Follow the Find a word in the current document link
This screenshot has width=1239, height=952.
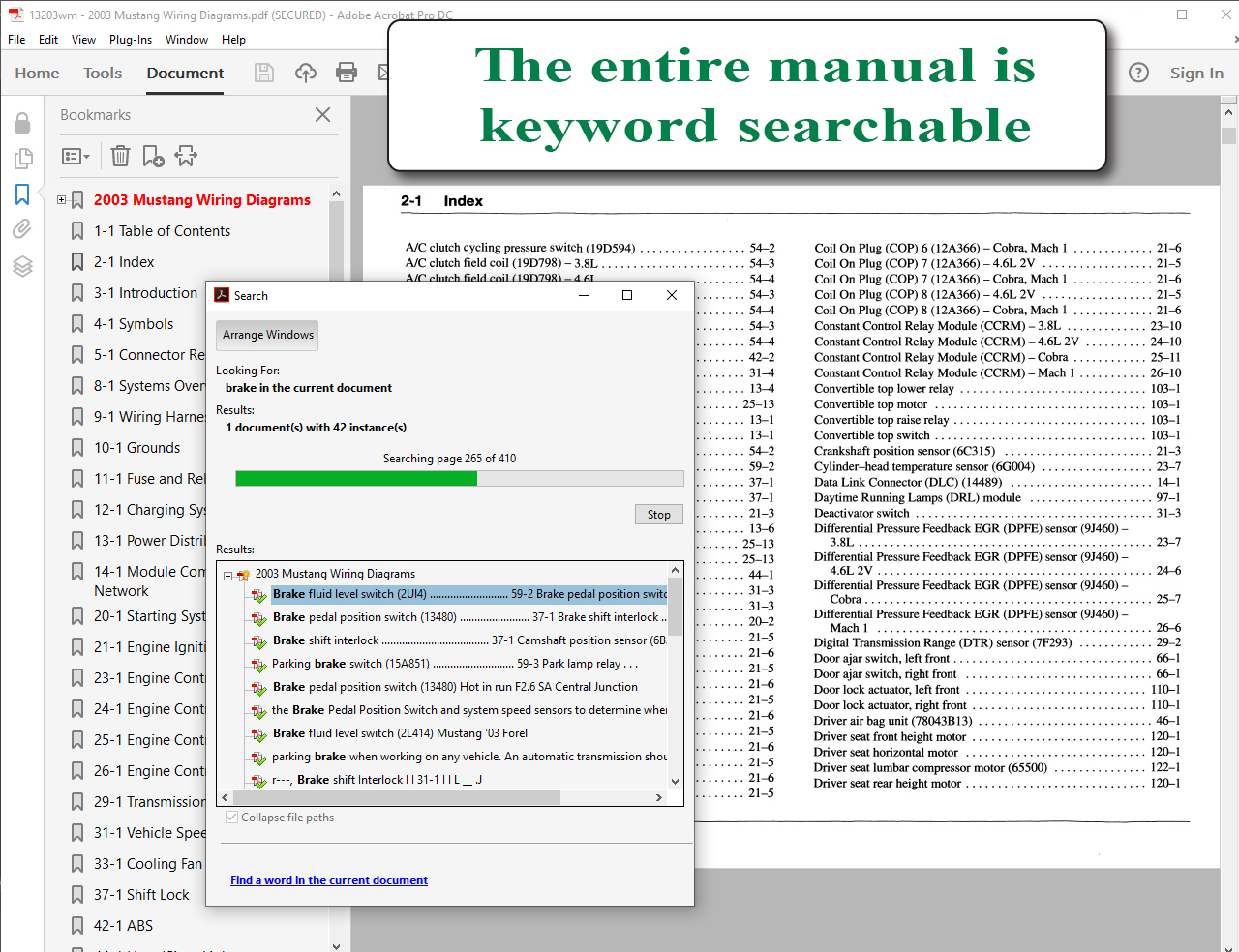329,880
